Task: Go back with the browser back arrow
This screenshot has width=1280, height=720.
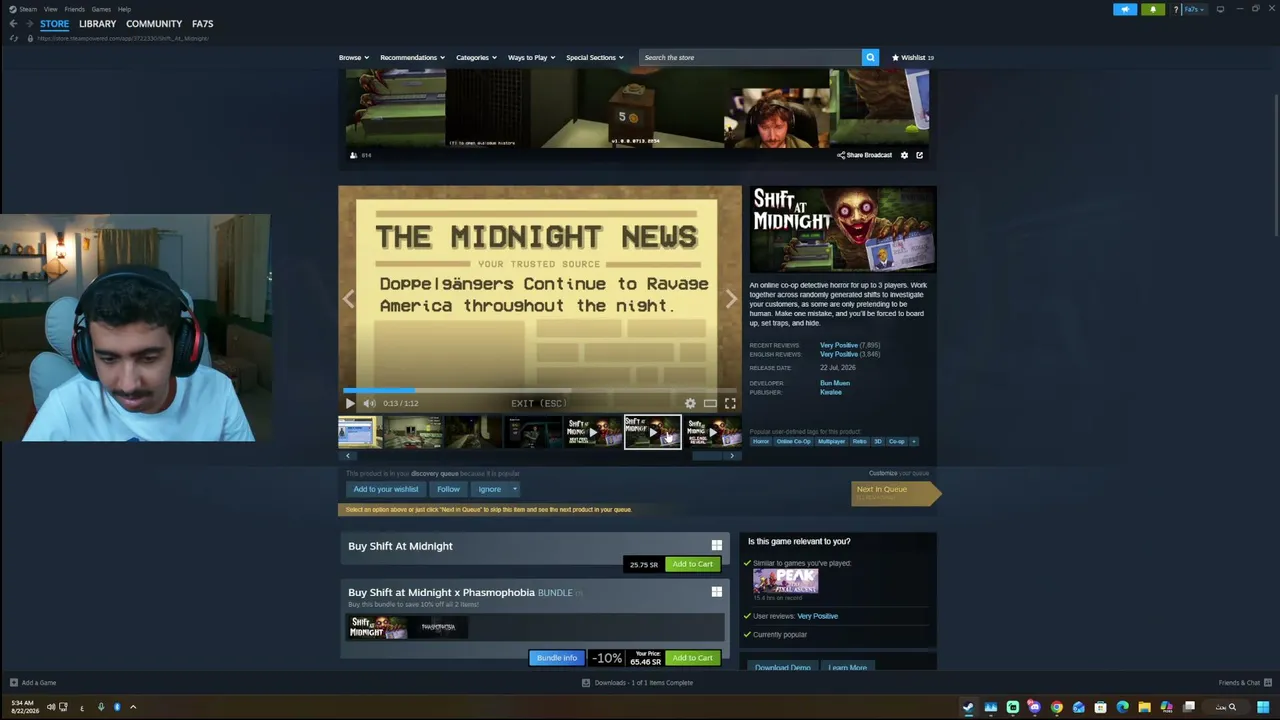Action: click(13, 24)
